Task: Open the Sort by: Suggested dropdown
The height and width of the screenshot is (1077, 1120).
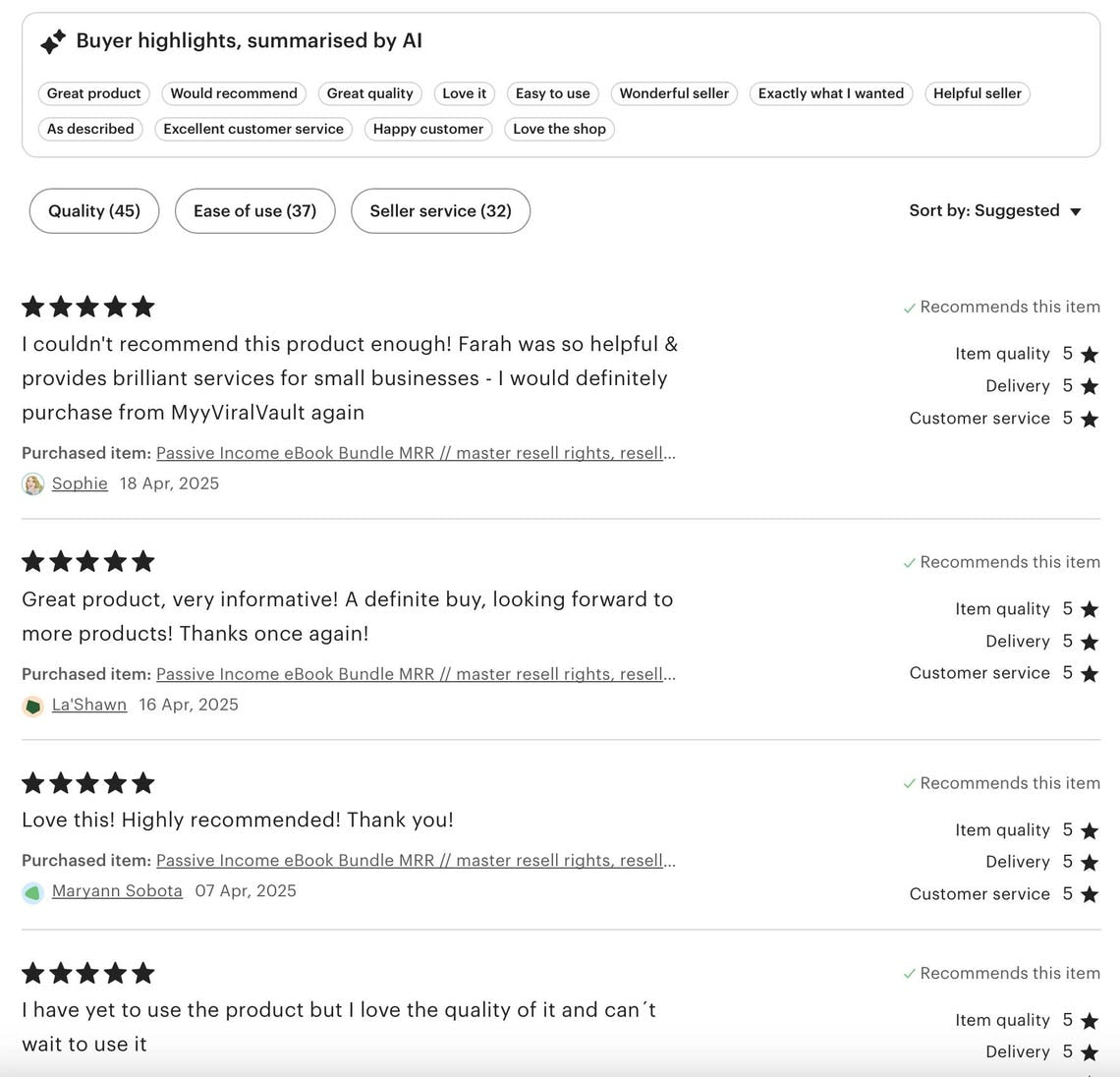Action: (995, 211)
